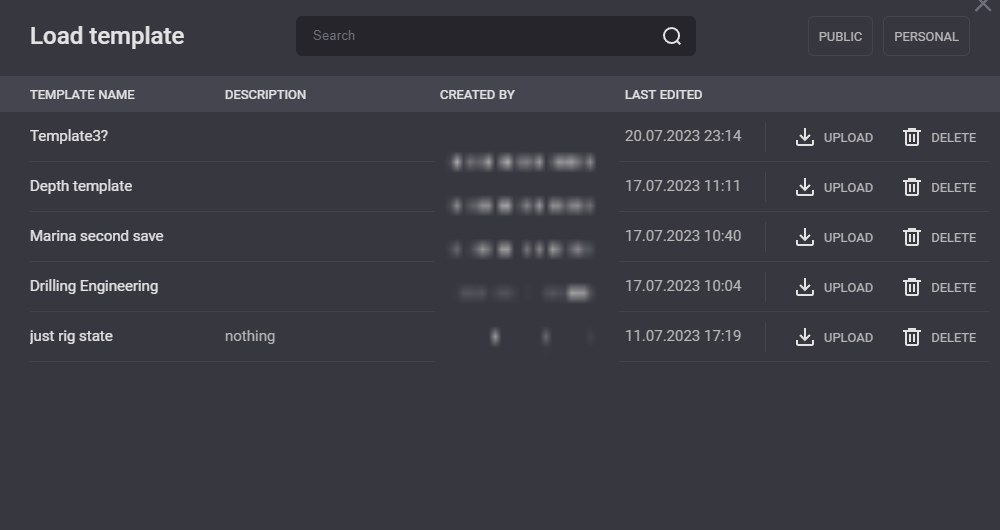Click upload icon for just rig state
The height and width of the screenshot is (530, 1000).
click(805, 337)
